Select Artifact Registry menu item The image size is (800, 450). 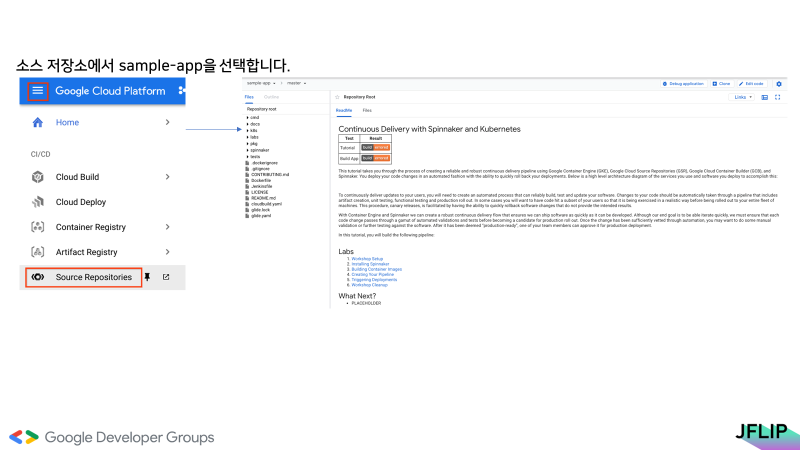[87, 252]
